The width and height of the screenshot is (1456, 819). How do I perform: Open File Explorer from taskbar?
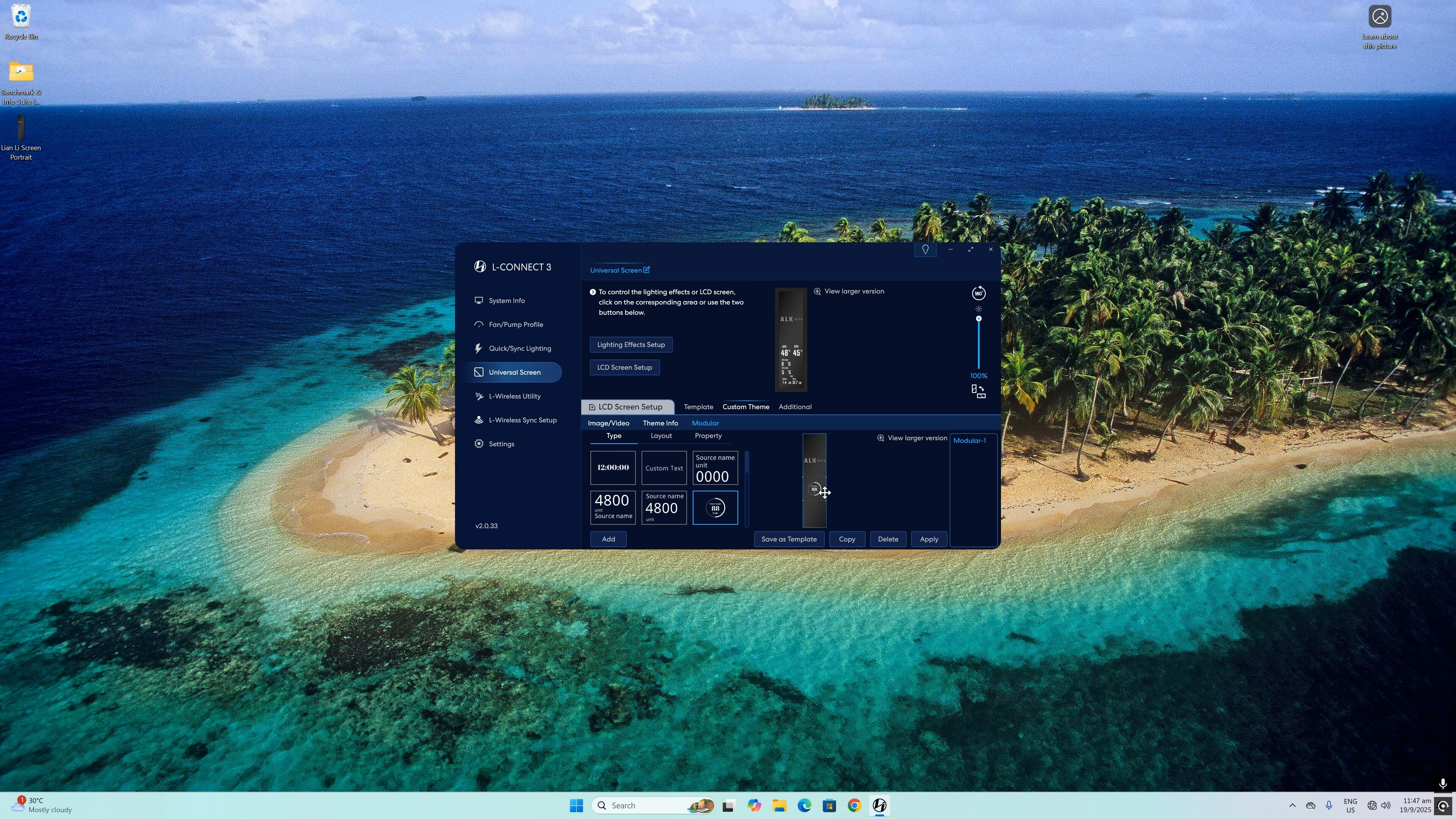(x=780, y=805)
